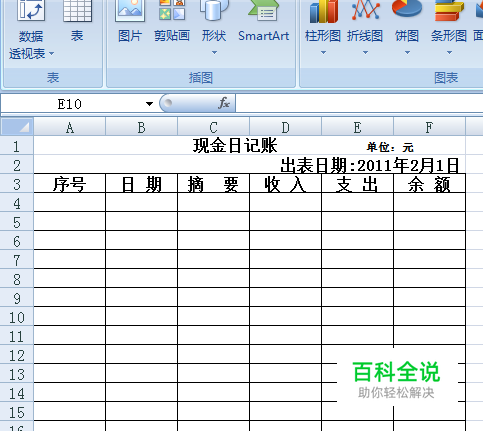The width and height of the screenshot is (483, 431).
Task: Click the fx insert function button
Action: click(224, 103)
